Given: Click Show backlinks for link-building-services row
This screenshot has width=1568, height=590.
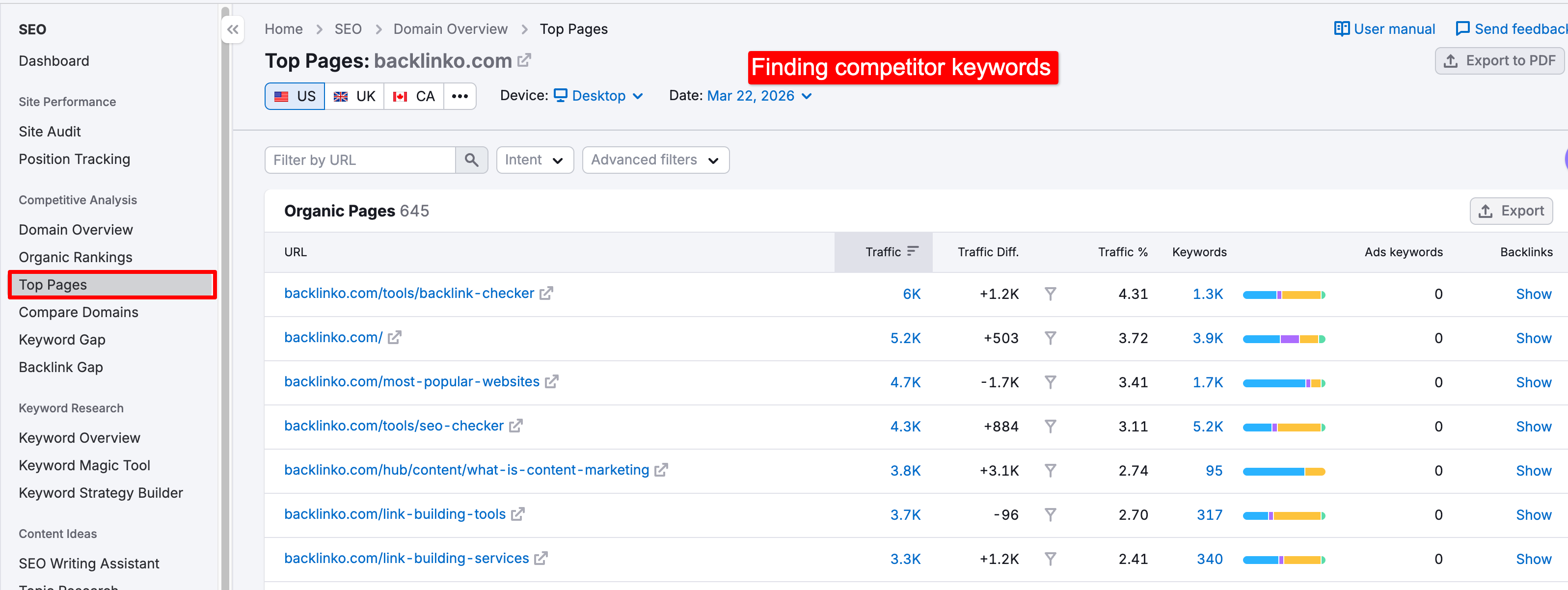Looking at the screenshot, I should pyautogui.click(x=1533, y=559).
